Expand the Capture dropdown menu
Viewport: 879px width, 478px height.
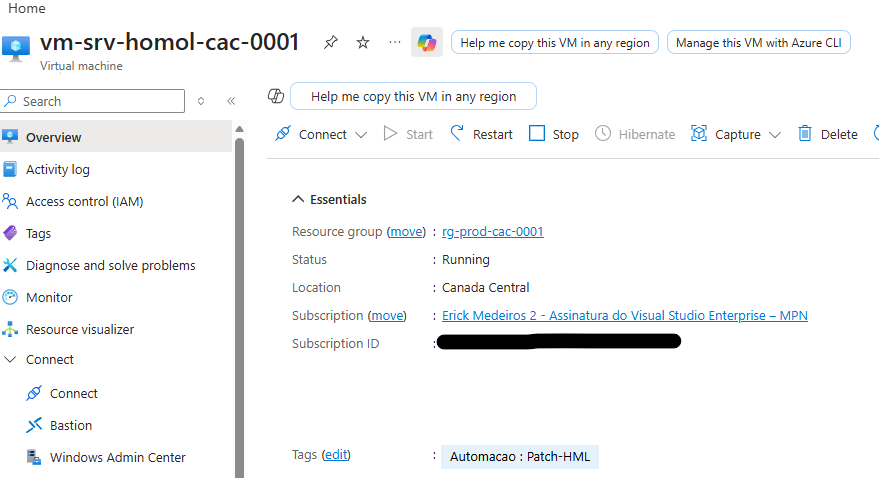tap(774, 135)
